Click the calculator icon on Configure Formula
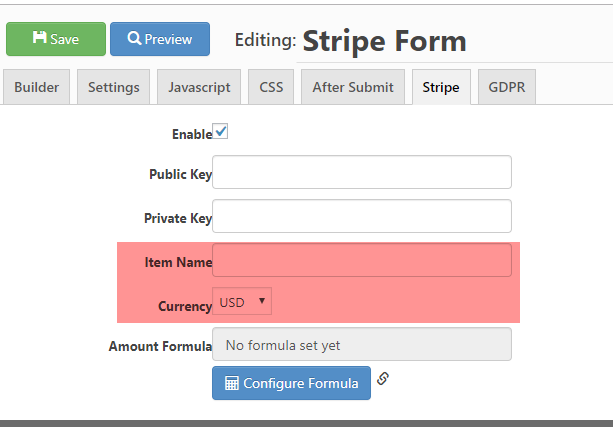 pos(231,383)
